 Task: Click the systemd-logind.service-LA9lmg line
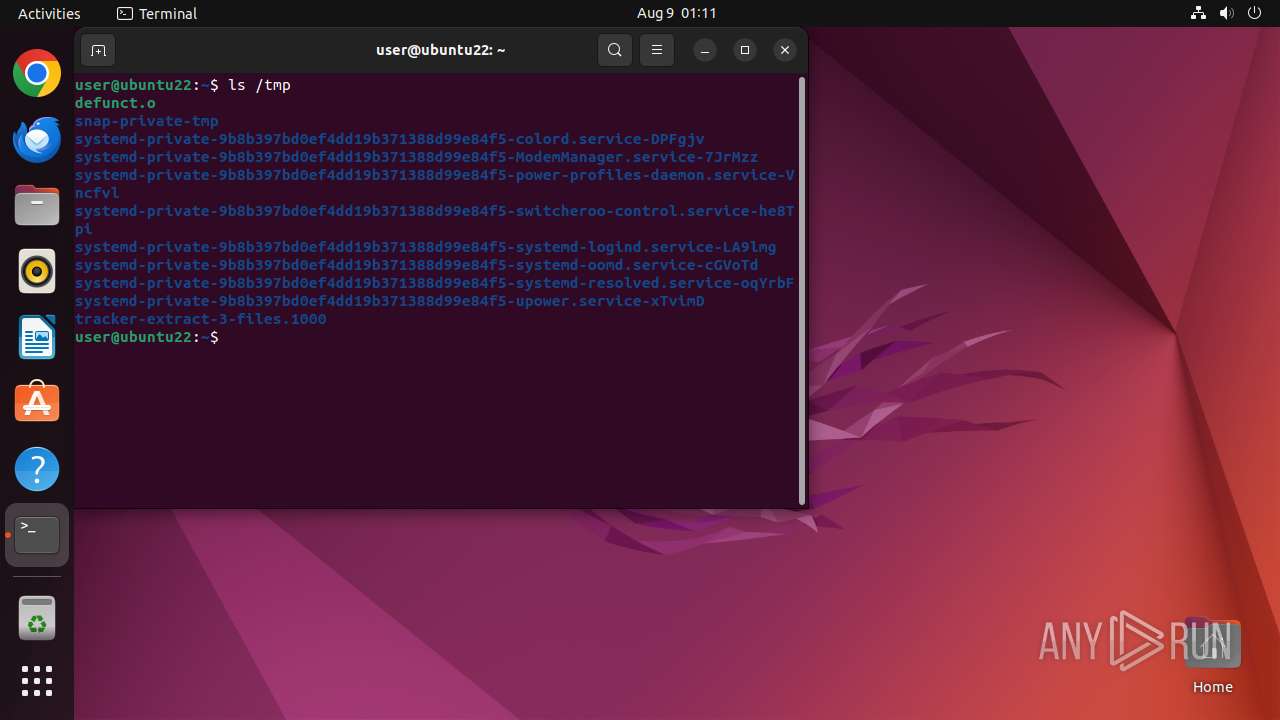point(426,247)
